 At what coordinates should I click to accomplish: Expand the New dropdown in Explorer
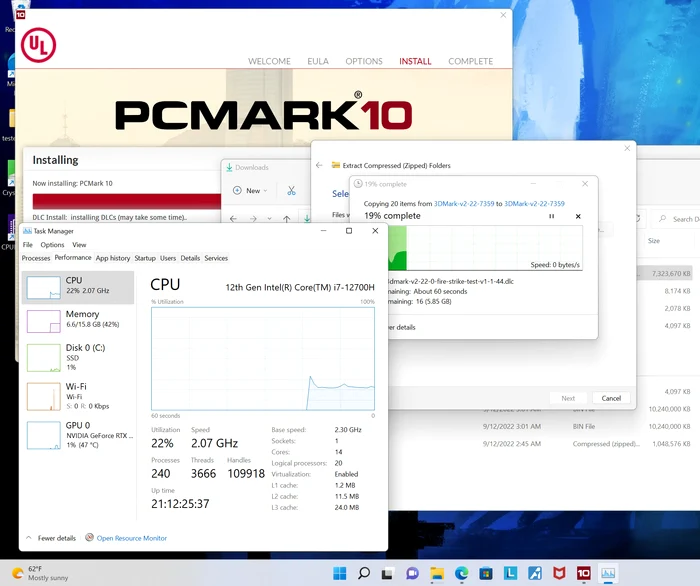250,191
